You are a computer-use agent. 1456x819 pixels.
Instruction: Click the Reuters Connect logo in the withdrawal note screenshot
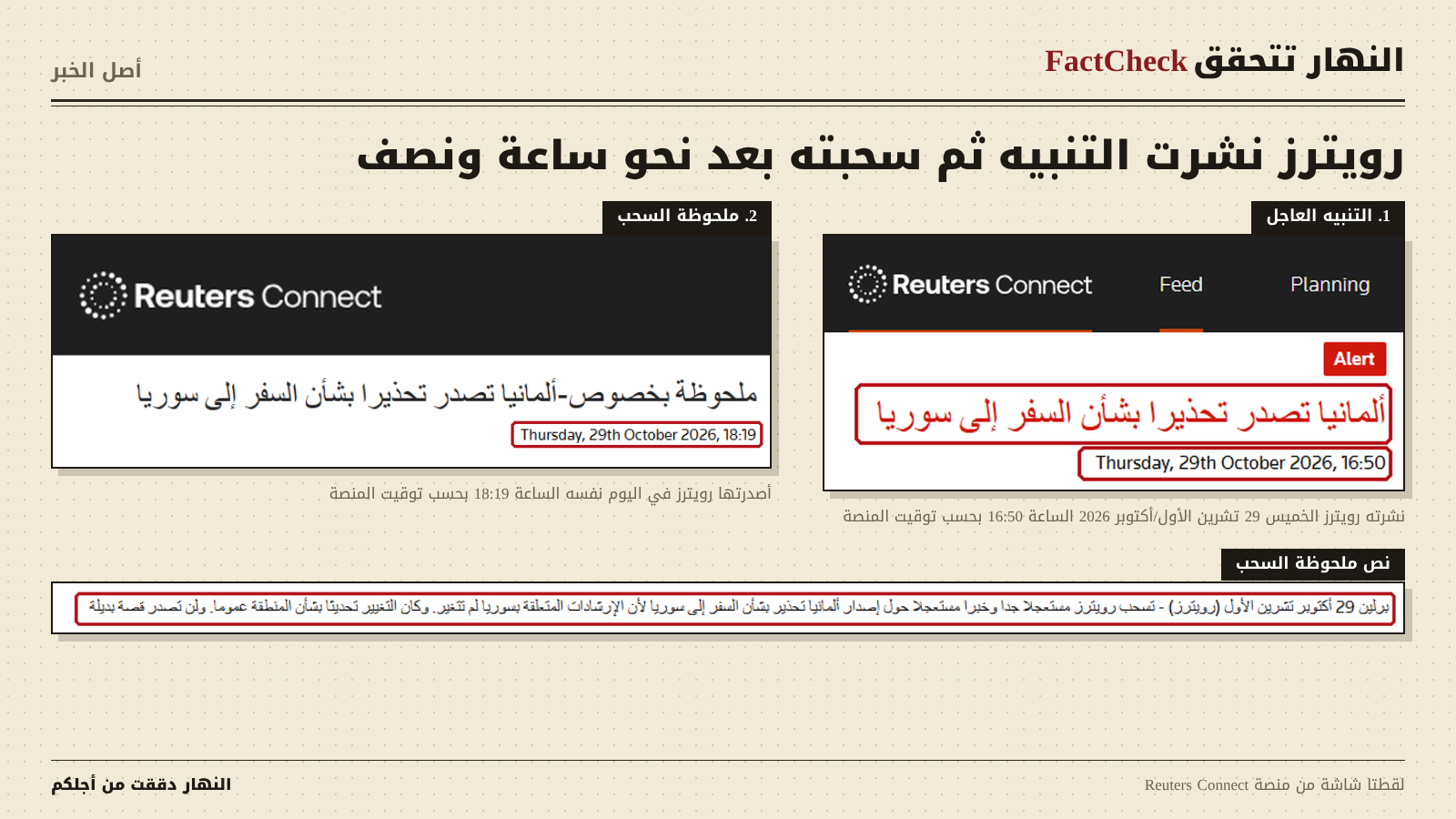[230, 296]
